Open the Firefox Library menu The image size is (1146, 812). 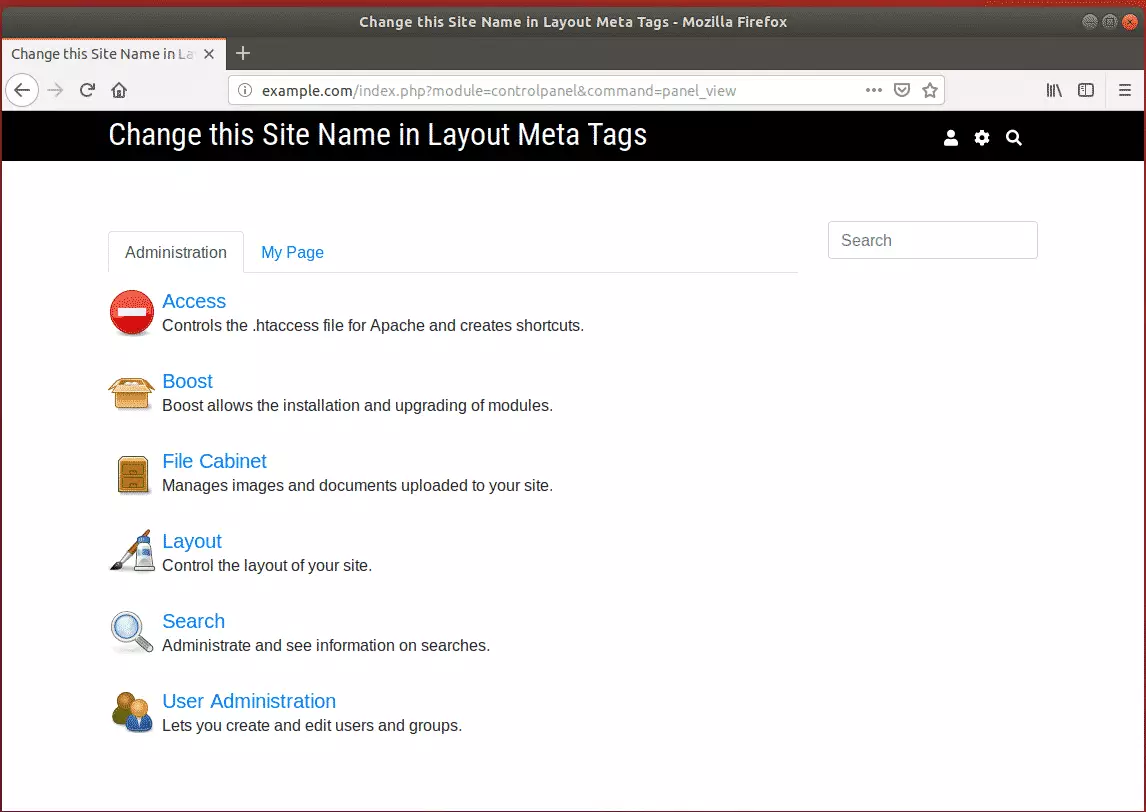tap(1054, 91)
